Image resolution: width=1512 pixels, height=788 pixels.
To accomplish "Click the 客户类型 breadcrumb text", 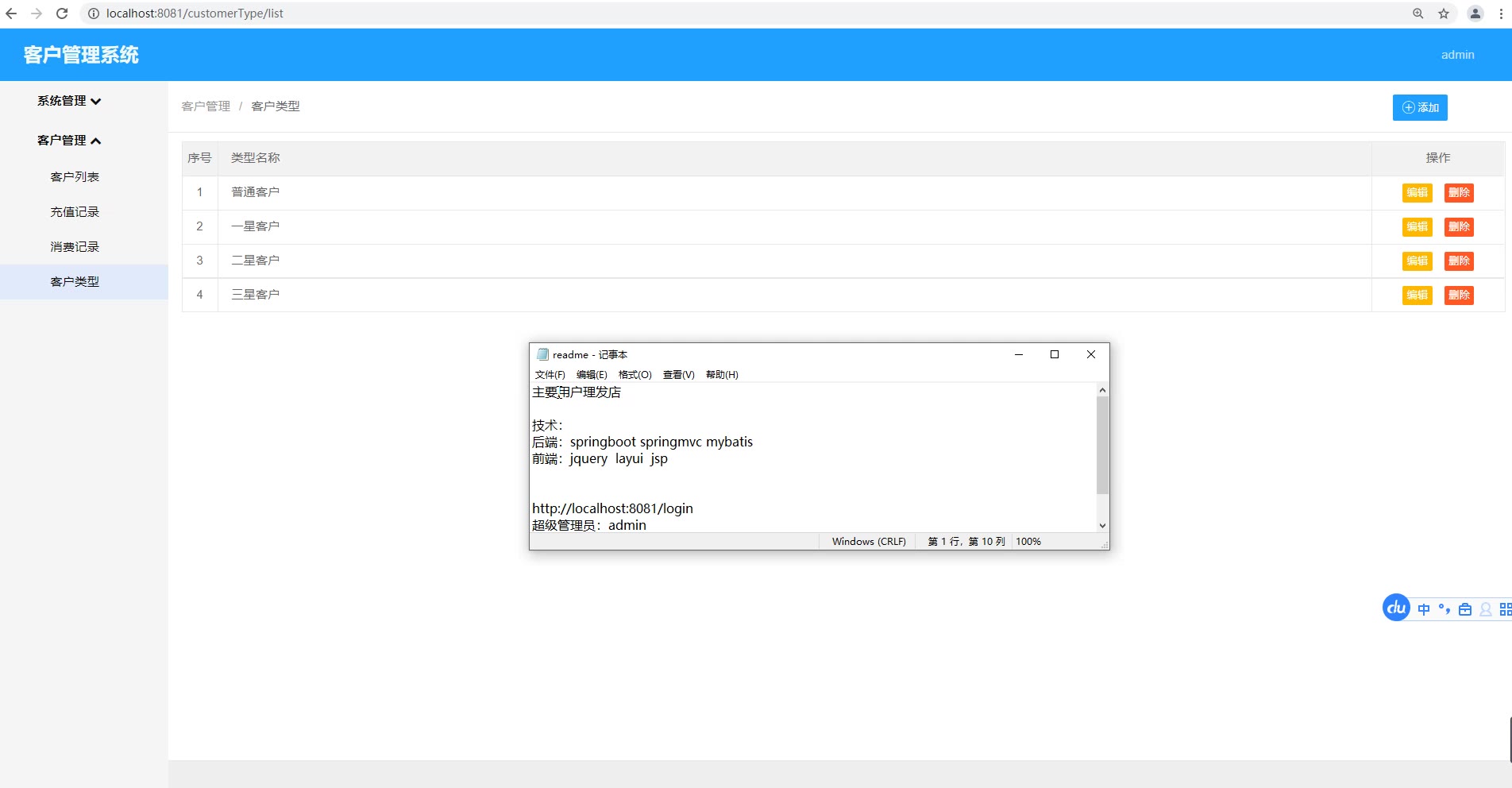I will tap(276, 106).
